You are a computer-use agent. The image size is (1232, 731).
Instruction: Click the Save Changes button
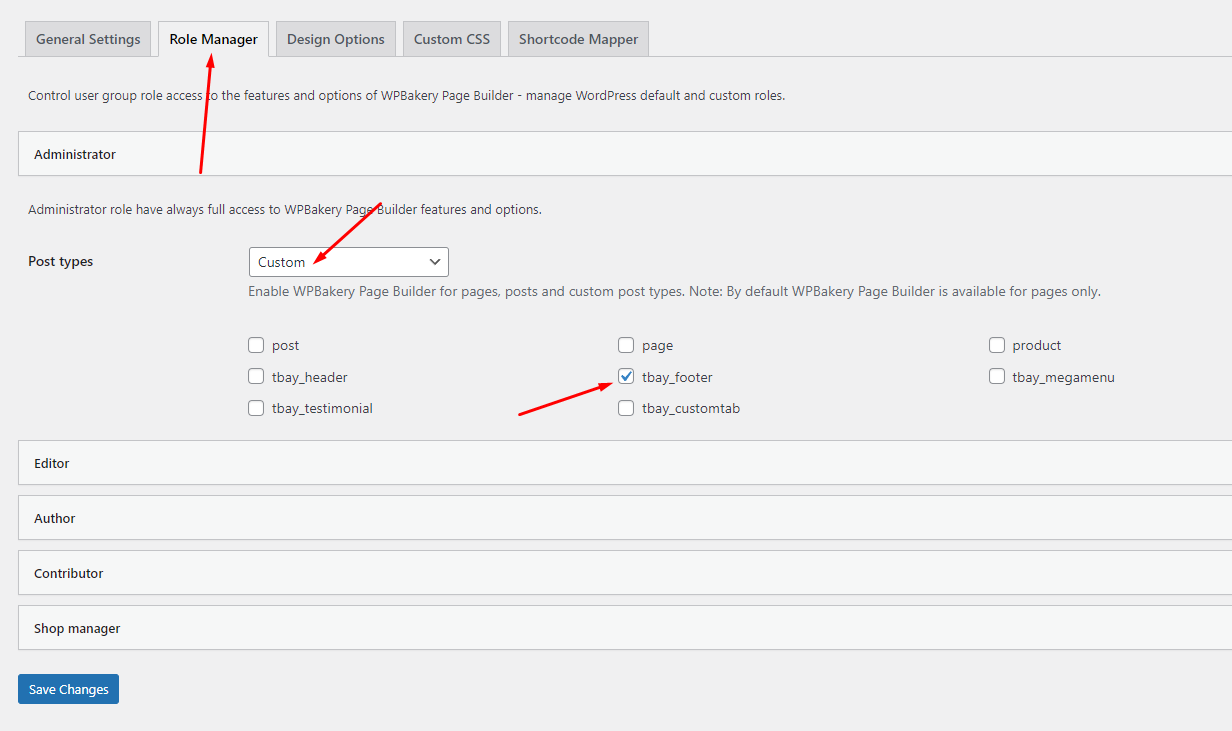pyautogui.click(x=68, y=689)
